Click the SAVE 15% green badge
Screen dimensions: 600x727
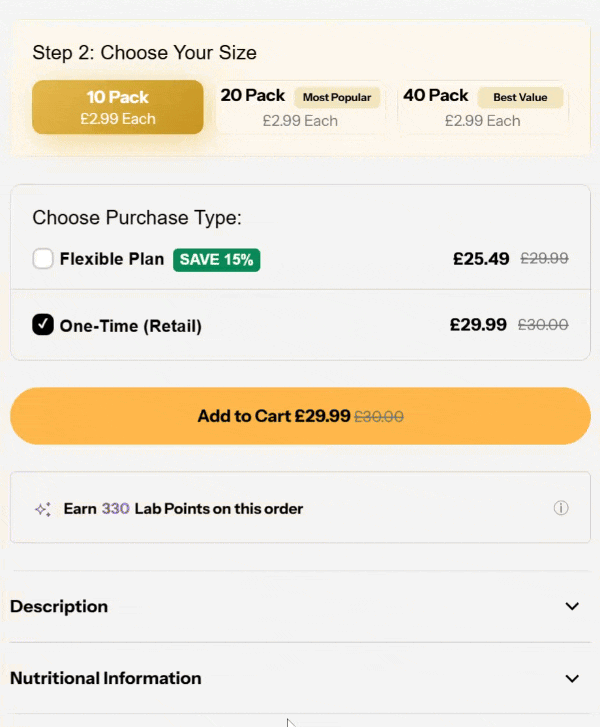[x=216, y=260]
